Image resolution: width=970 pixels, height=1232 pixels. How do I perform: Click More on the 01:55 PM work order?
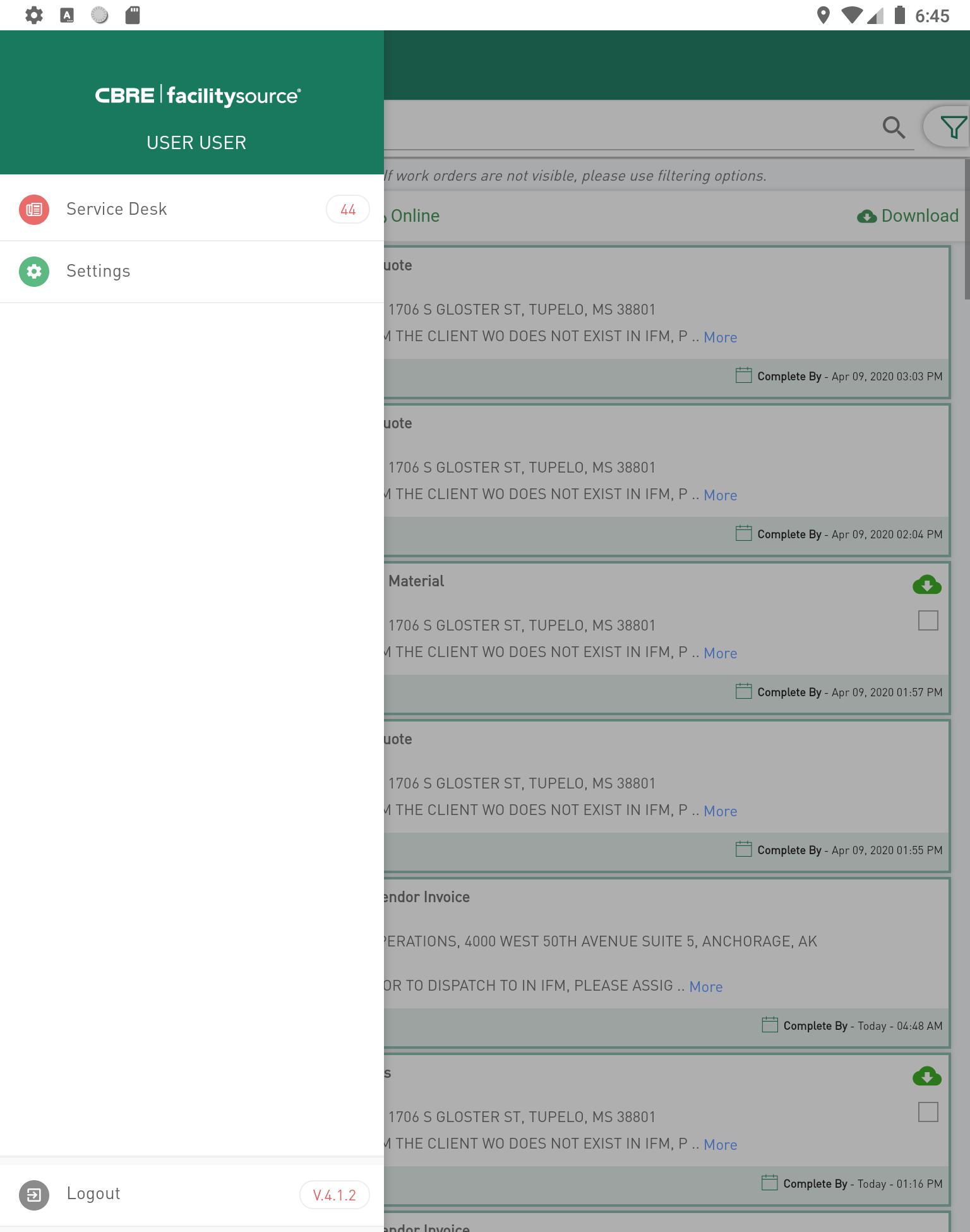click(721, 811)
